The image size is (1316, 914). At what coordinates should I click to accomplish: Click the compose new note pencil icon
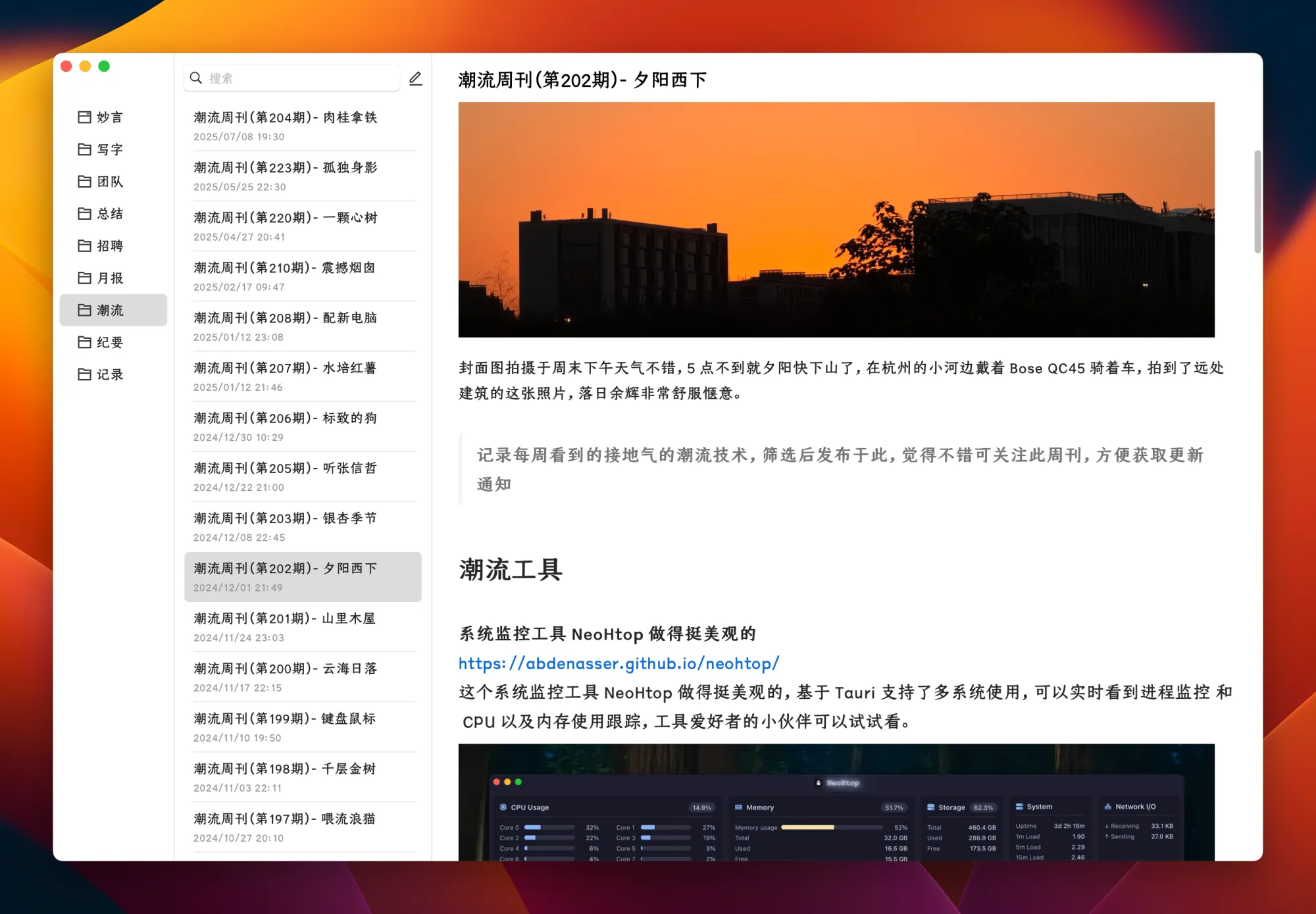coord(415,78)
